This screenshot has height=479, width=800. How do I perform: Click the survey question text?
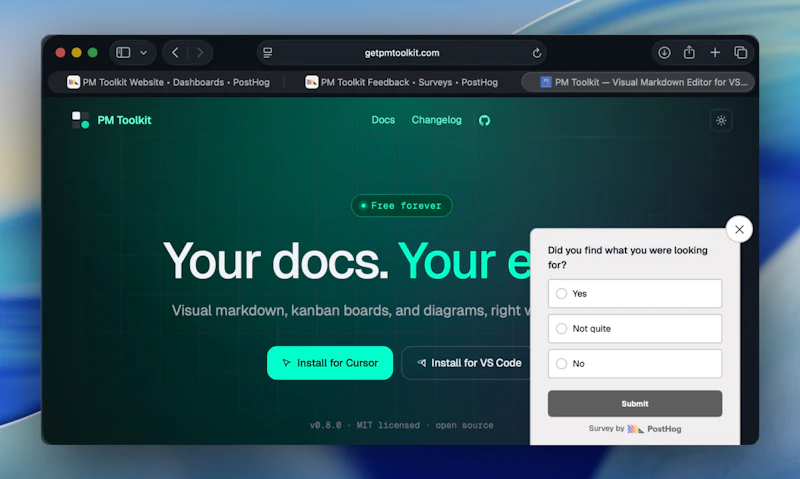[628, 258]
